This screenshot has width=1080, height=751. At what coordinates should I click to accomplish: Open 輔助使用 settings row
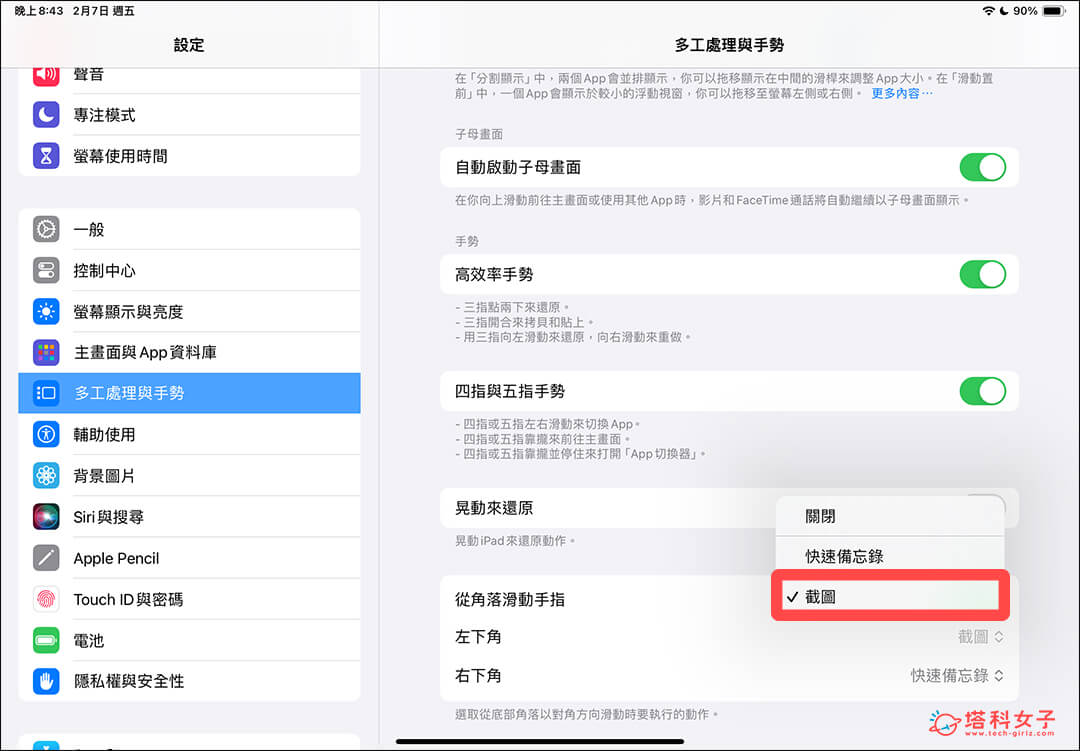(189, 434)
